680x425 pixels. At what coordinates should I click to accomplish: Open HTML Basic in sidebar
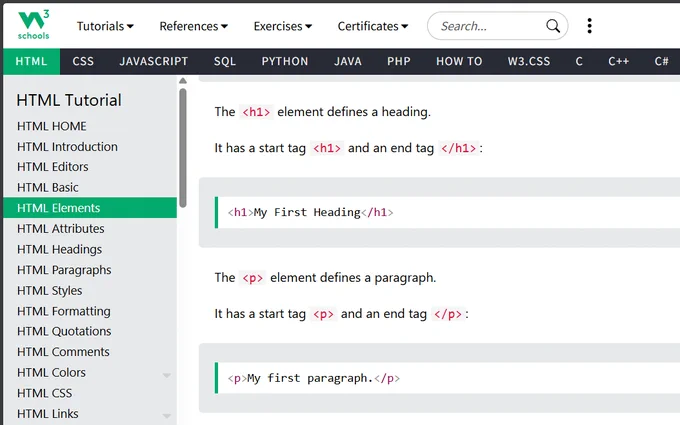pyautogui.click(x=90, y=187)
